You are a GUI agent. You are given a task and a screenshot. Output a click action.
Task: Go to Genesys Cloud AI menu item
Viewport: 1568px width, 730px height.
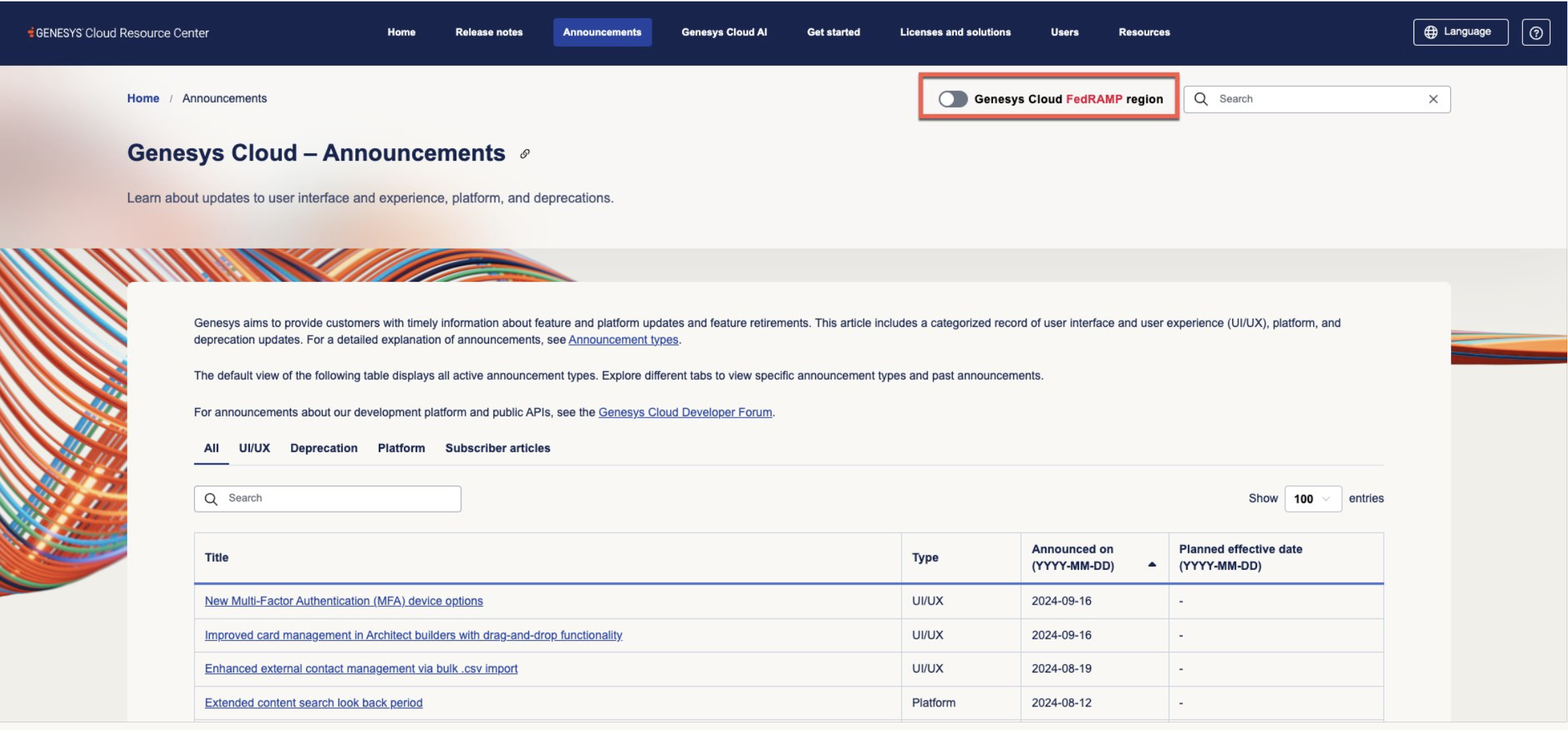click(x=724, y=32)
